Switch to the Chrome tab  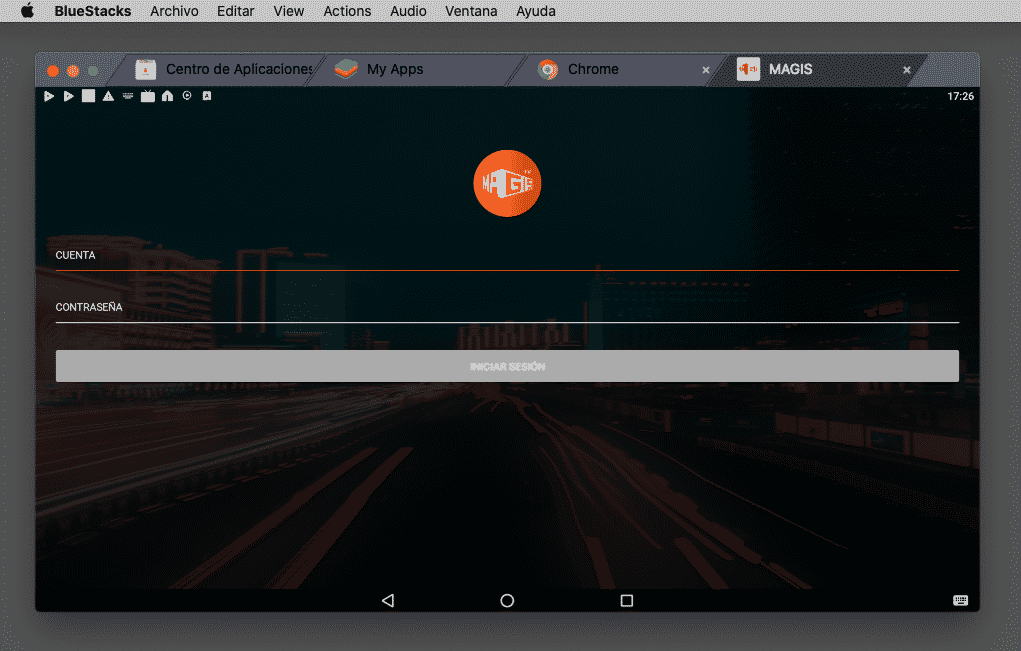pyautogui.click(x=593, y=70)
